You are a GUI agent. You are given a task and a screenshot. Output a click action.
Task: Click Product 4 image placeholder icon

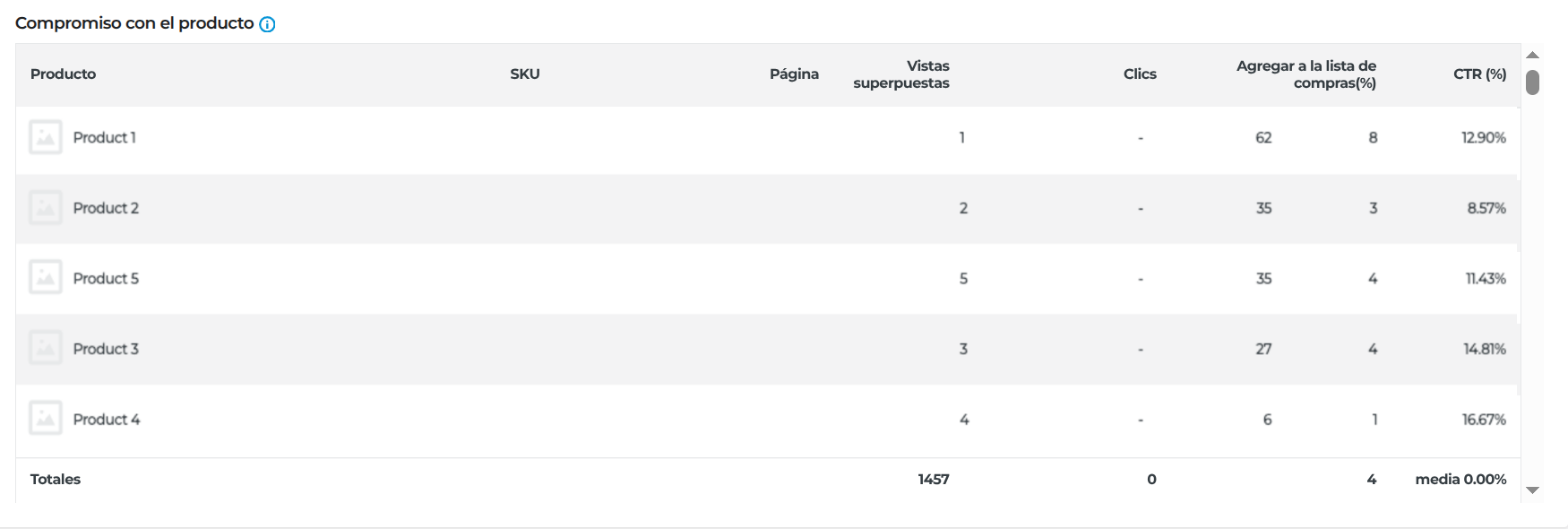pyautogui.click(x=46, y=419)
